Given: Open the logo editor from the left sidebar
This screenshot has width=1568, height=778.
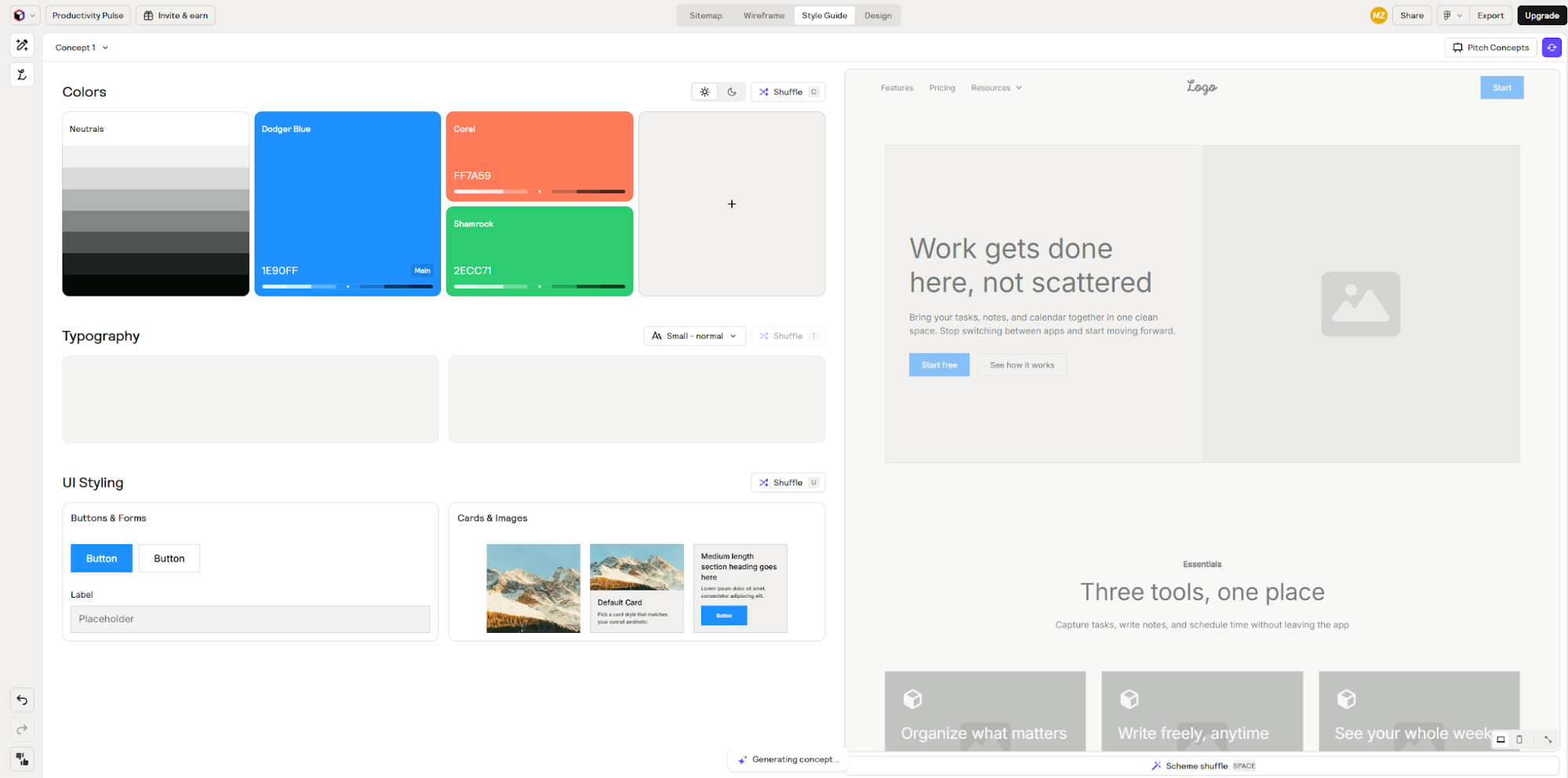Looking at the screenshot, I should [x=21, y=75].
